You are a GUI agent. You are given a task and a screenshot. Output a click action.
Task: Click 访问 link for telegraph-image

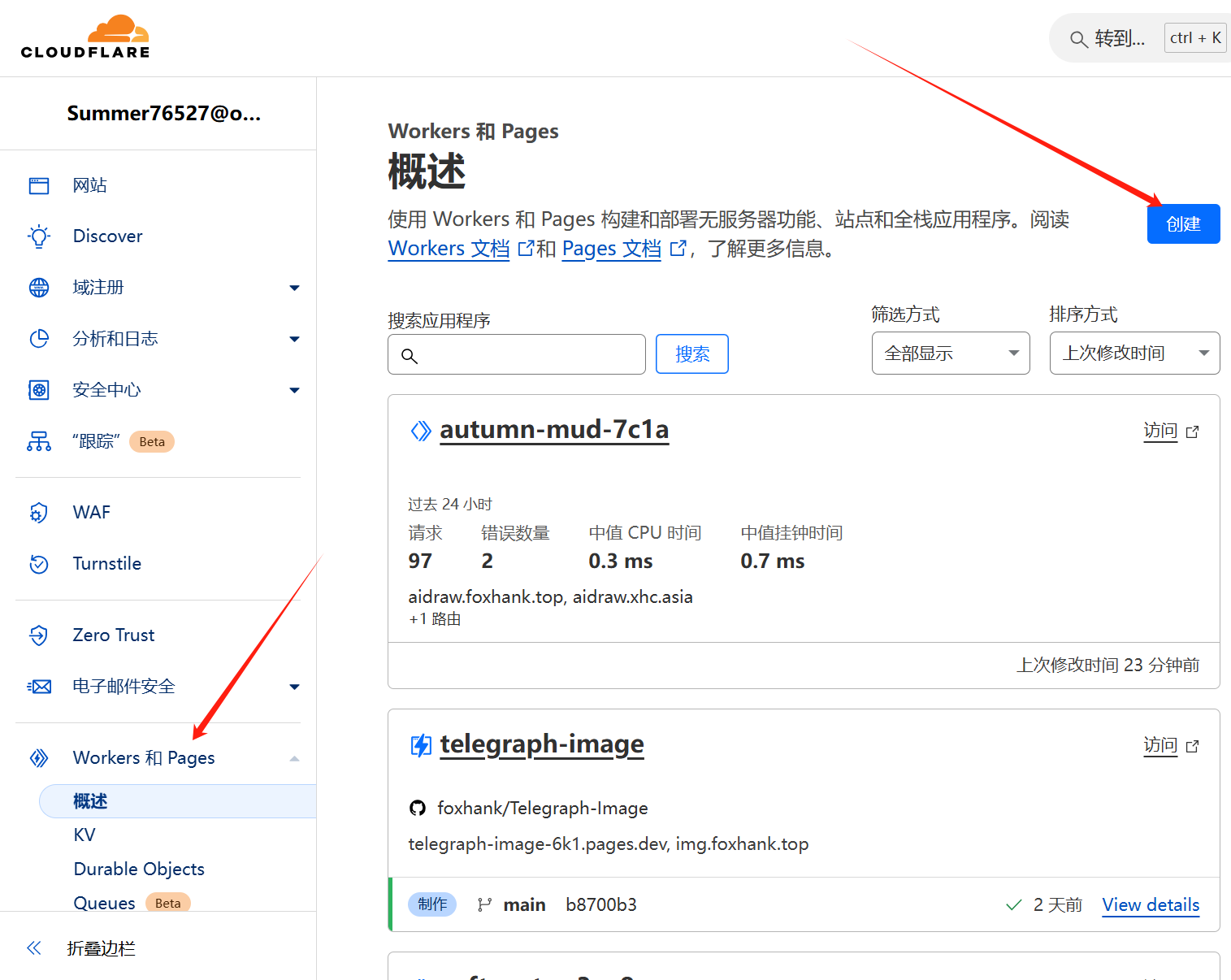(1160, 745)
